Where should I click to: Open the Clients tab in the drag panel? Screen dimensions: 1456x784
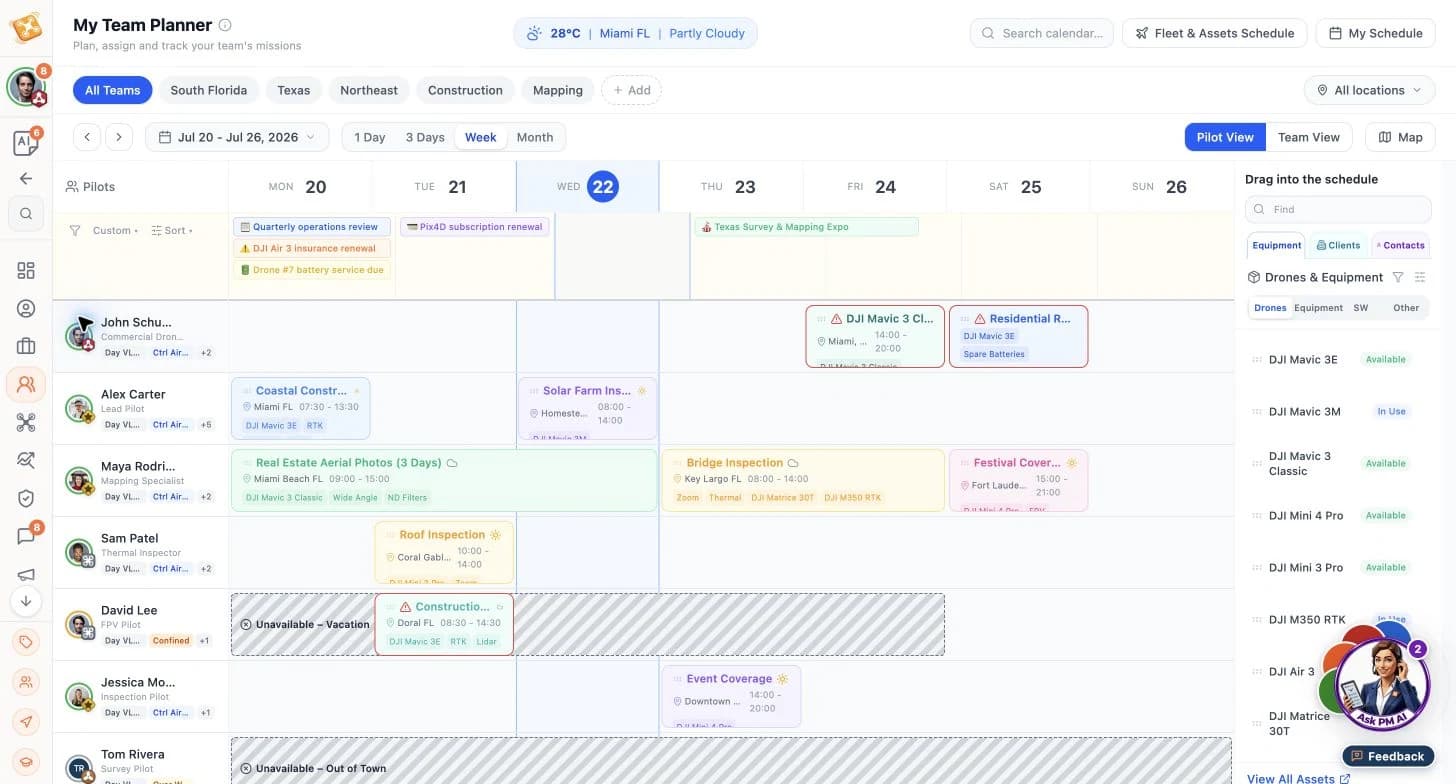coord(1338,245)
